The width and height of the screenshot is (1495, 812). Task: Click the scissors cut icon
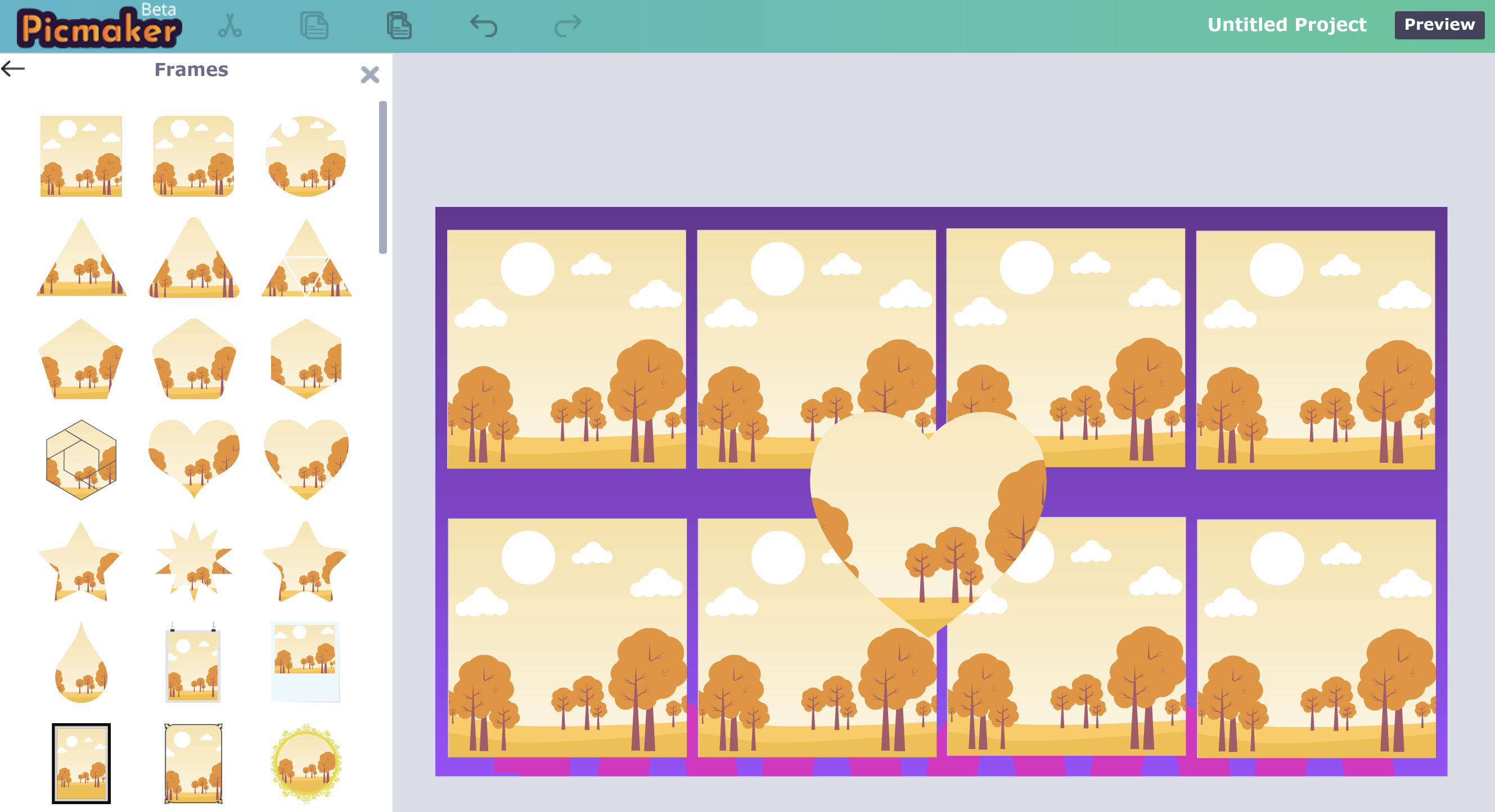[230, 26]
